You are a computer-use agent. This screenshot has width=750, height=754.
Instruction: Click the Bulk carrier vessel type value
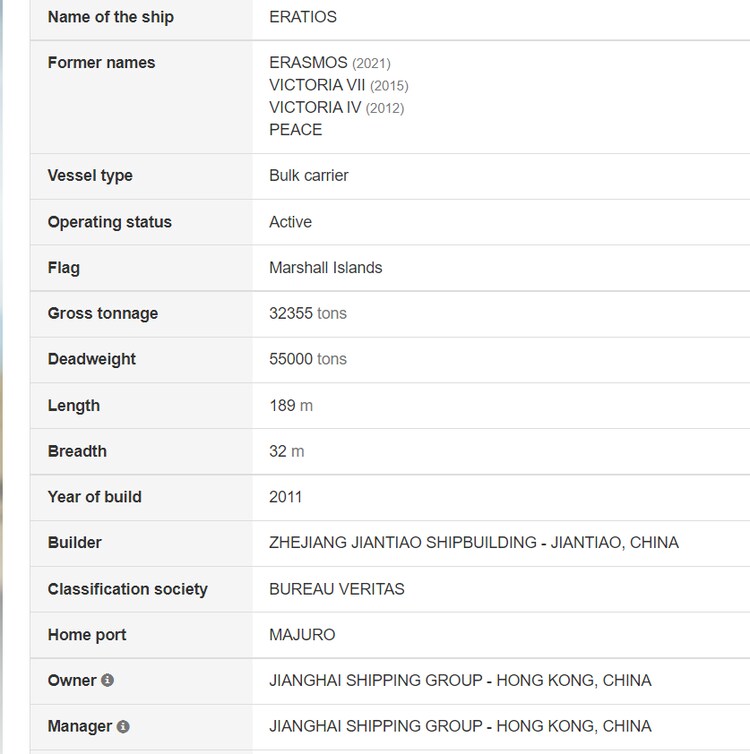[x=308, y=175]
